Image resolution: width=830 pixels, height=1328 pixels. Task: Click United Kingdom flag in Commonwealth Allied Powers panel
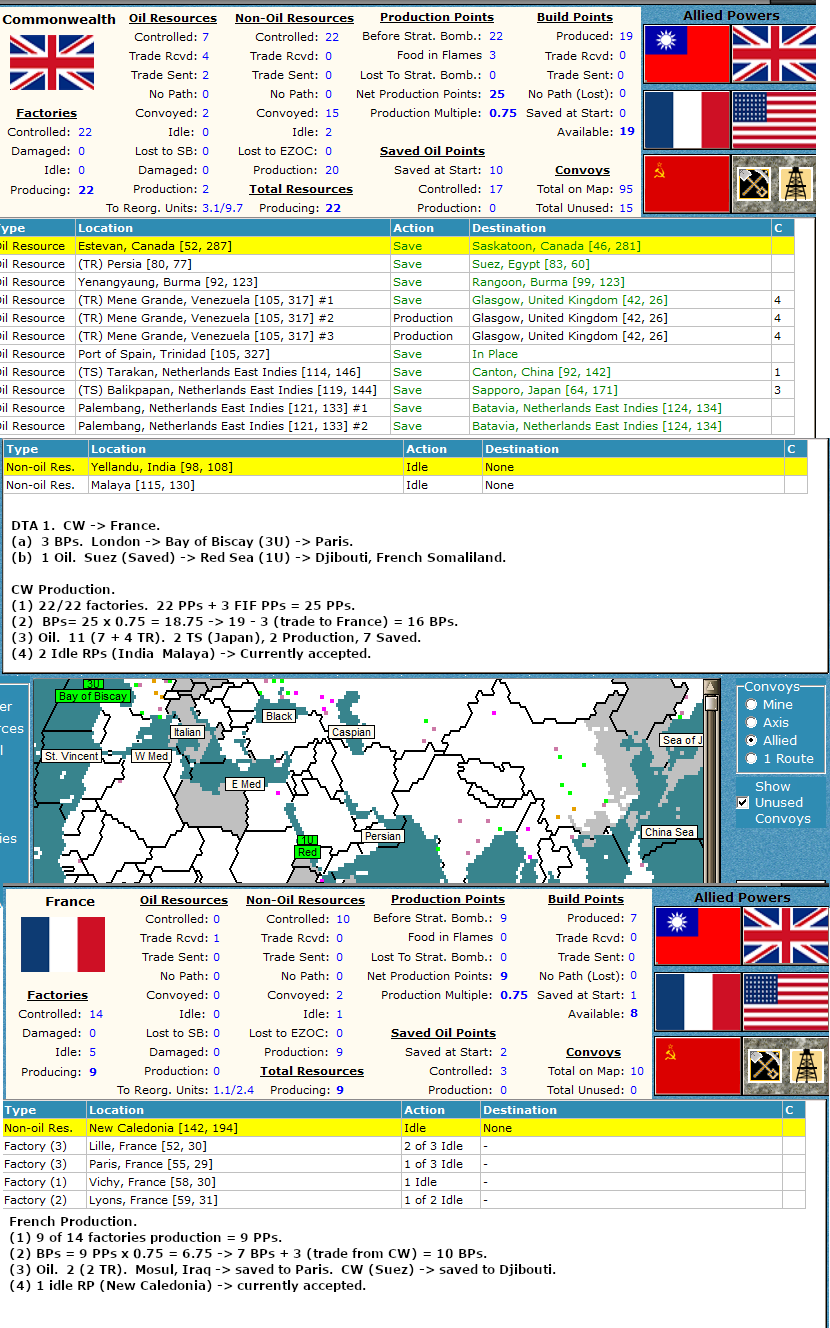coord(773,54)
